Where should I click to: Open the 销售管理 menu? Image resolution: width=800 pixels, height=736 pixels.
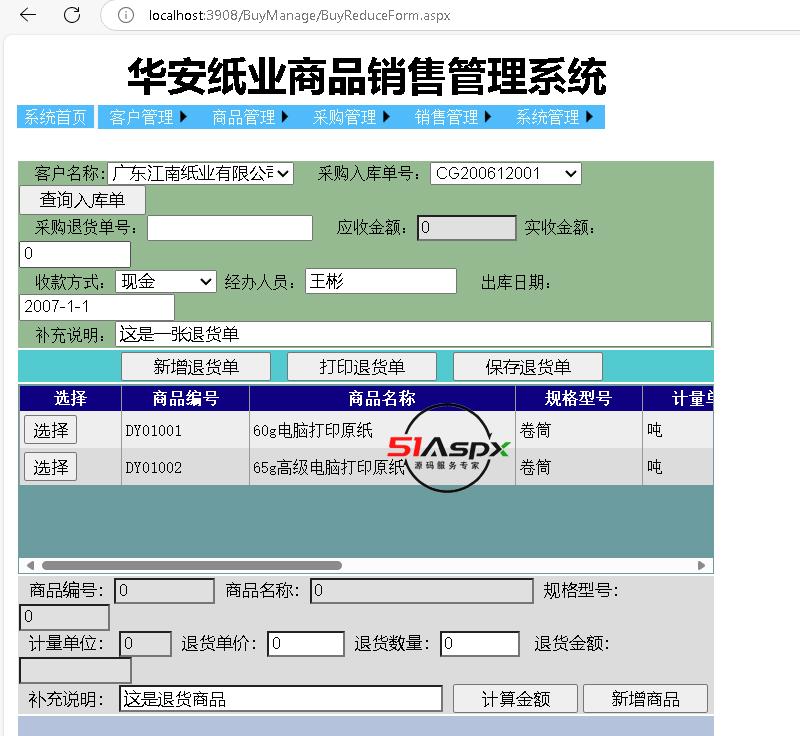point(453,117)
